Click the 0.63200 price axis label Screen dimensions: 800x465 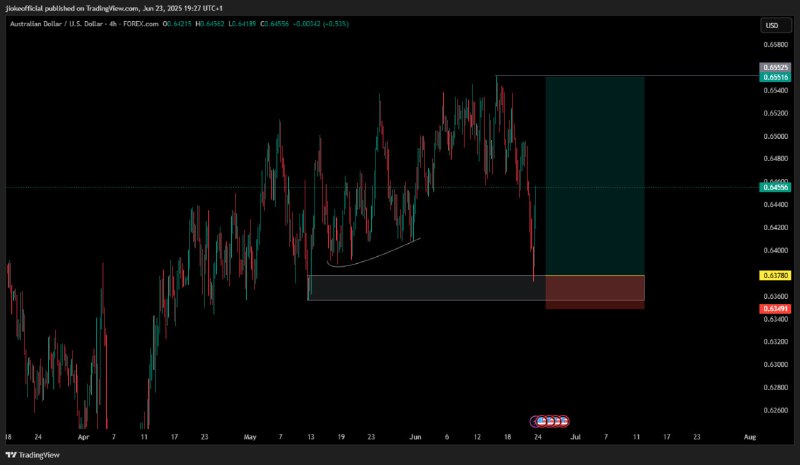click(x=776, y=341)
